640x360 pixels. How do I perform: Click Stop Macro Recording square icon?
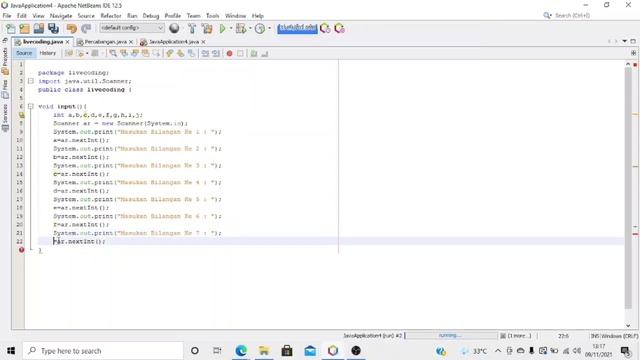[x=240, y=53]
